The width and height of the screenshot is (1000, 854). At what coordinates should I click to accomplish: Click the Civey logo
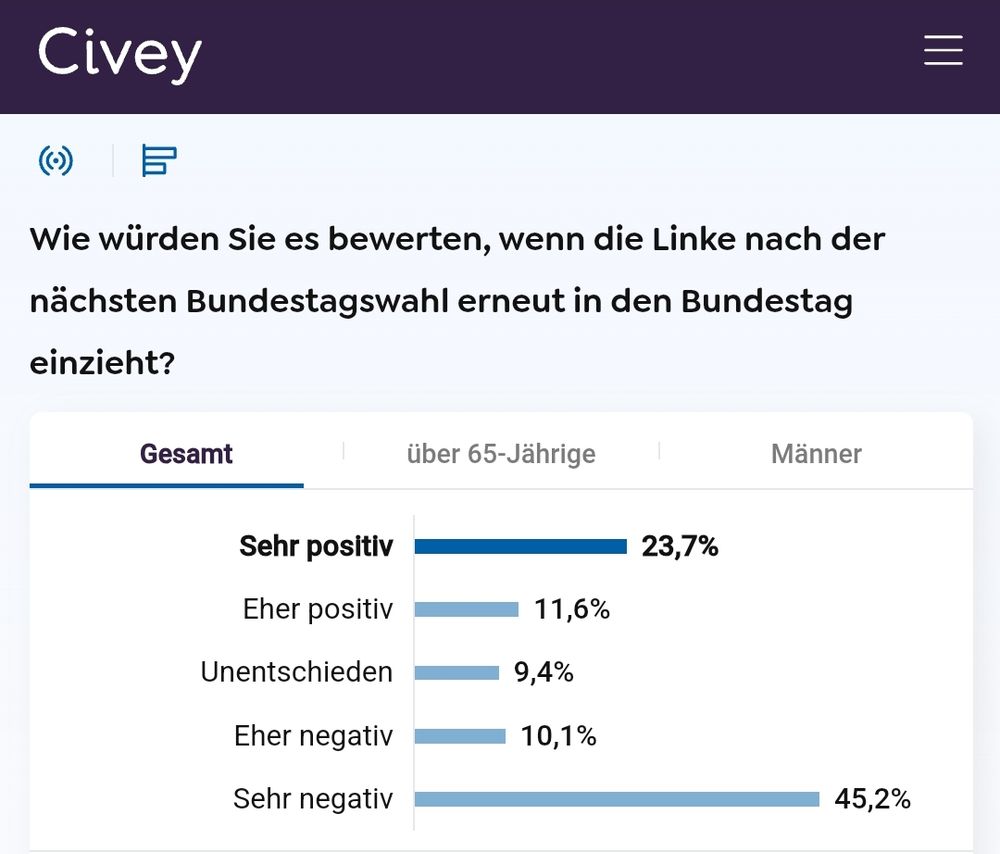coord(119,56)
